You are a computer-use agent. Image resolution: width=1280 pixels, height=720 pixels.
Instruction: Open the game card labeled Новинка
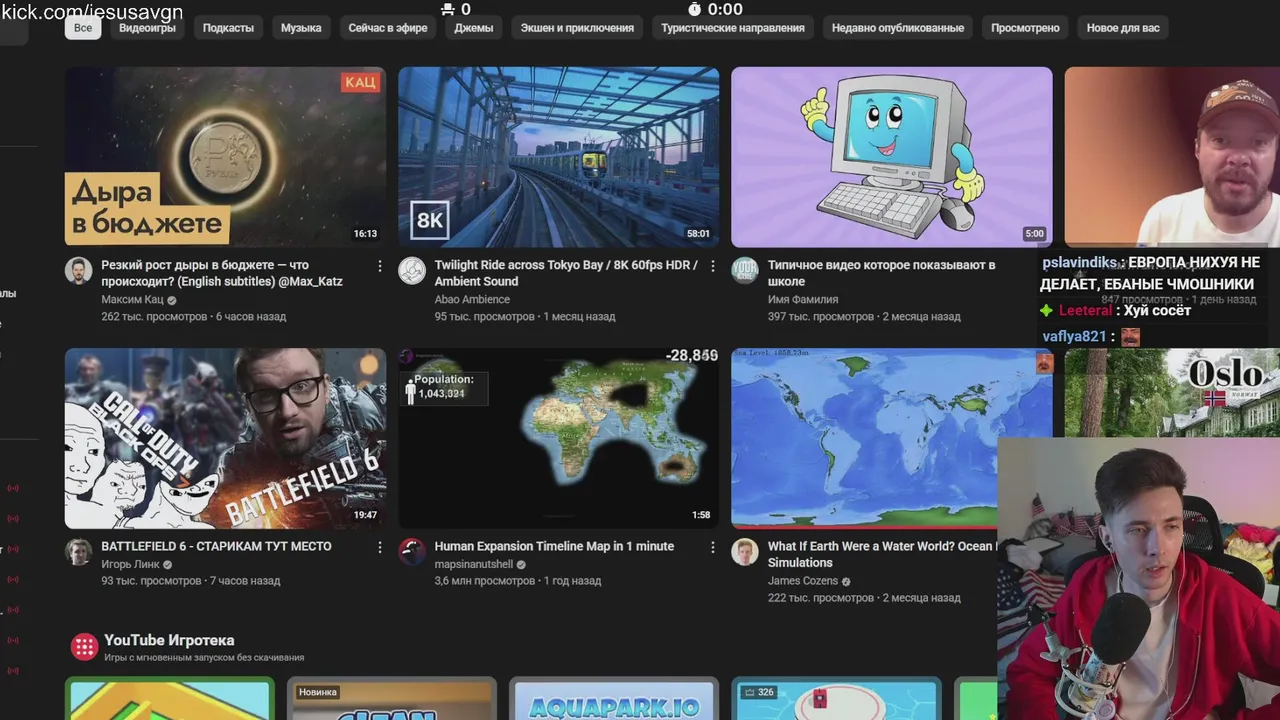392,699
